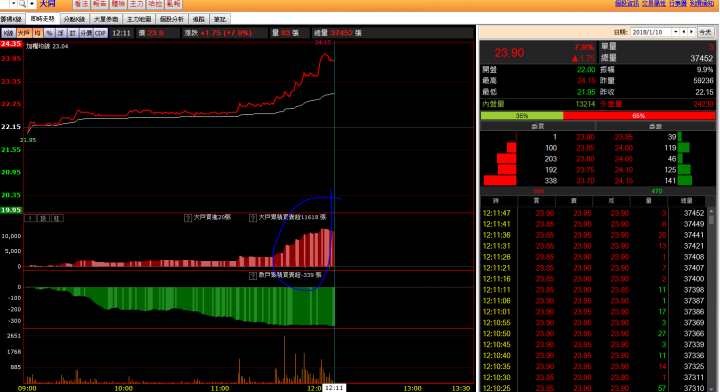Go to next date with right arrow

coord(691,32)
